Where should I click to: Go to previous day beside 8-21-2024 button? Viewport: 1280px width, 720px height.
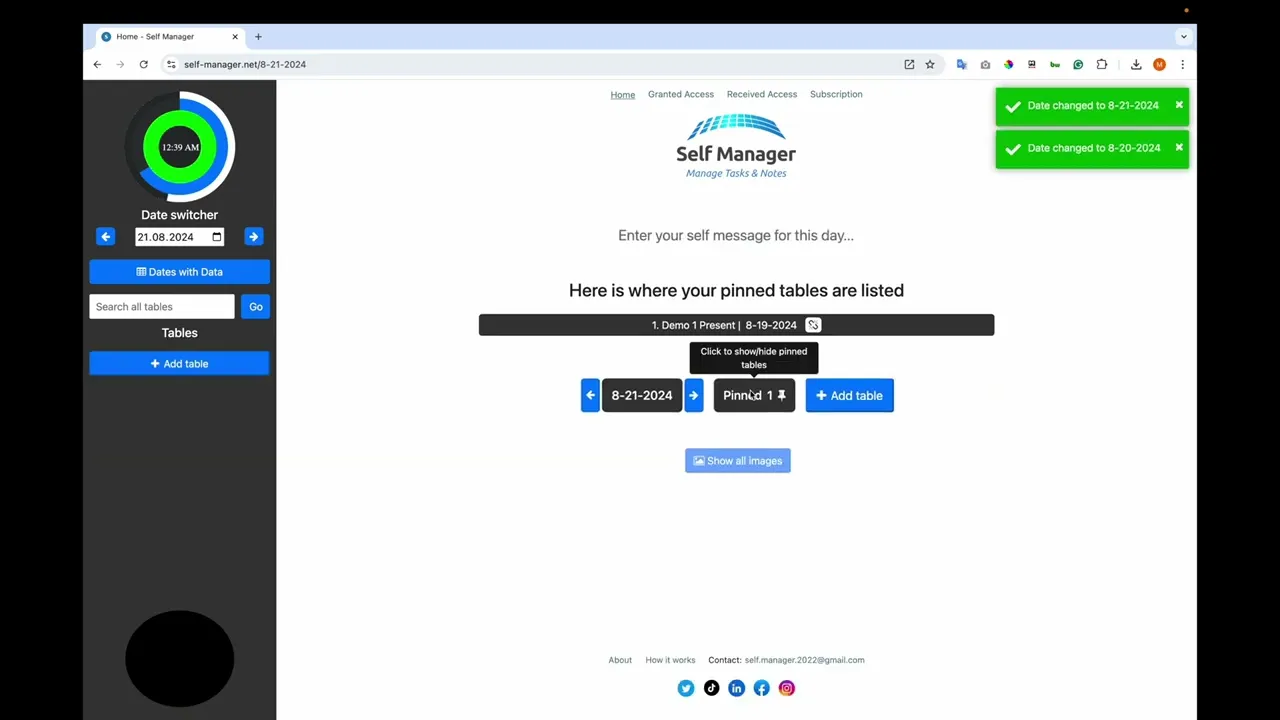(x=590, y=395)
